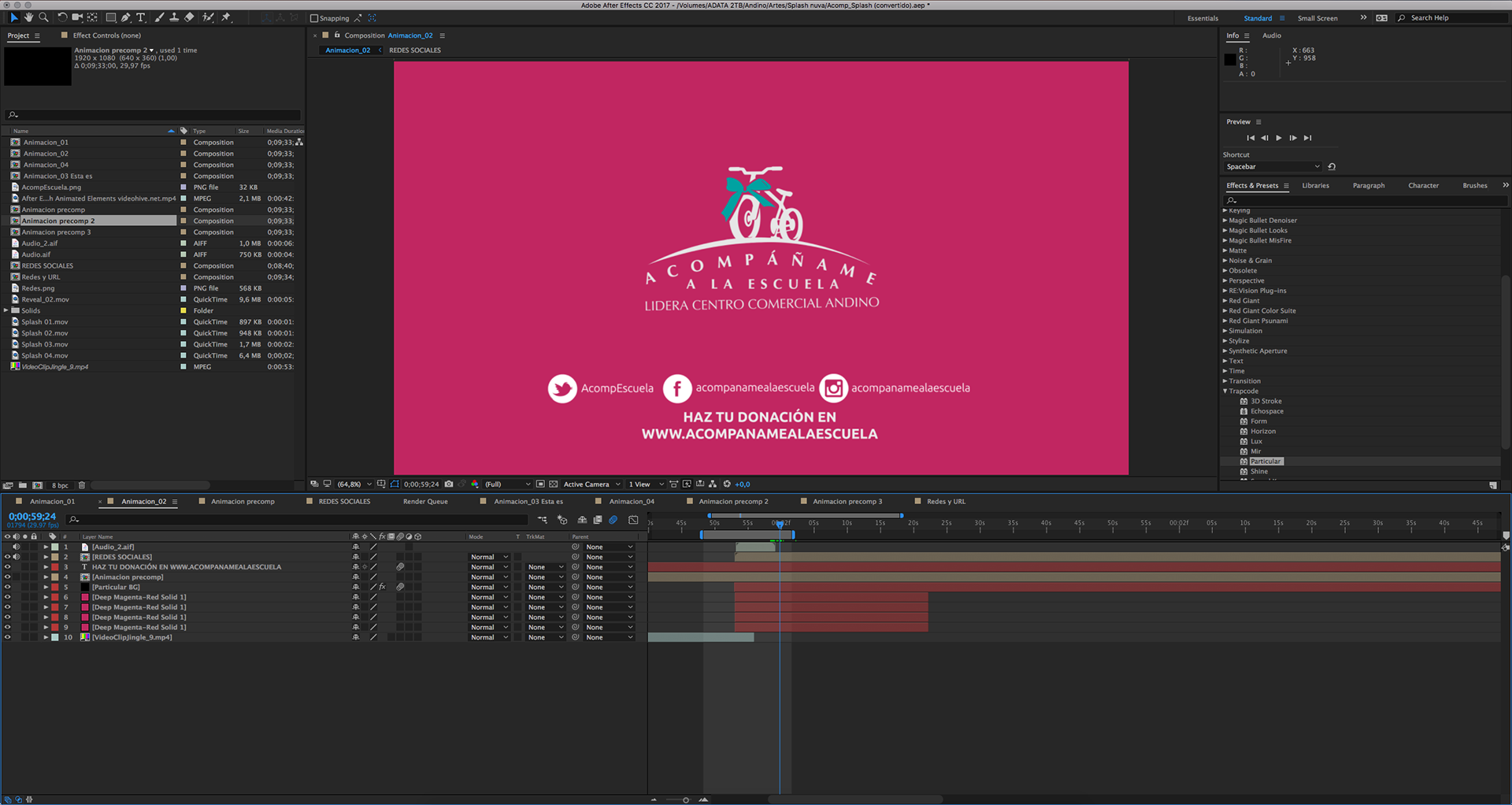Switch to Small Screen workspace
Screen dimensions: 1512x805
(x=1317, y=18)
